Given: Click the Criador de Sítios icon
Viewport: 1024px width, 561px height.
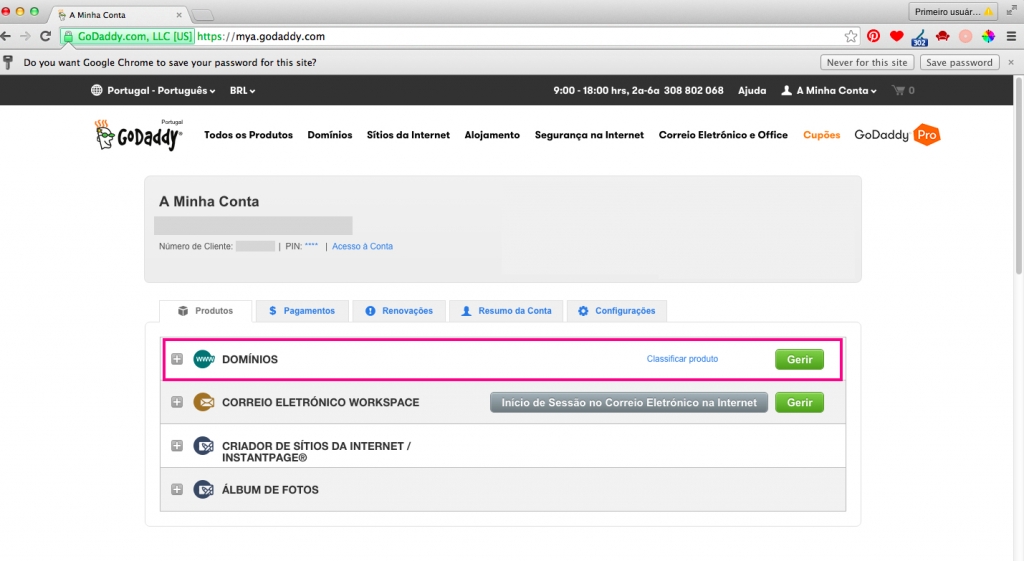Looking at the screenshot, I should (204, 446).
